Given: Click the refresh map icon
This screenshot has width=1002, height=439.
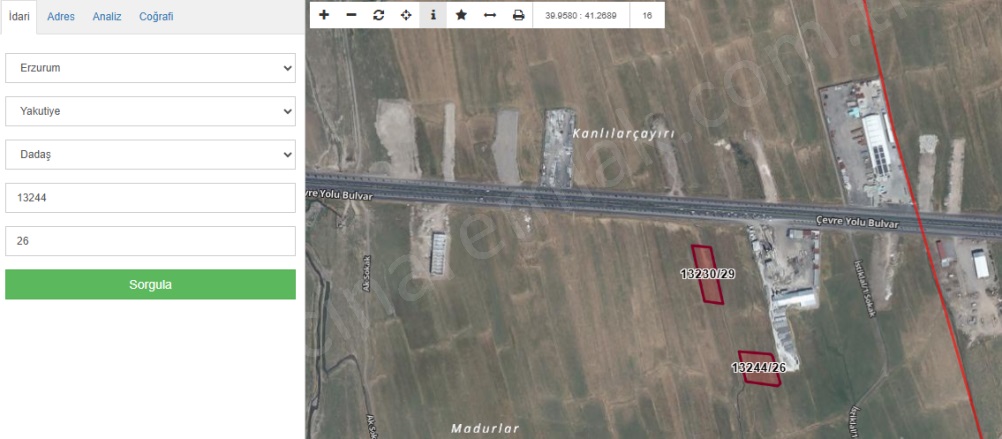Looking at the screenshot, I should click(378, 15).
